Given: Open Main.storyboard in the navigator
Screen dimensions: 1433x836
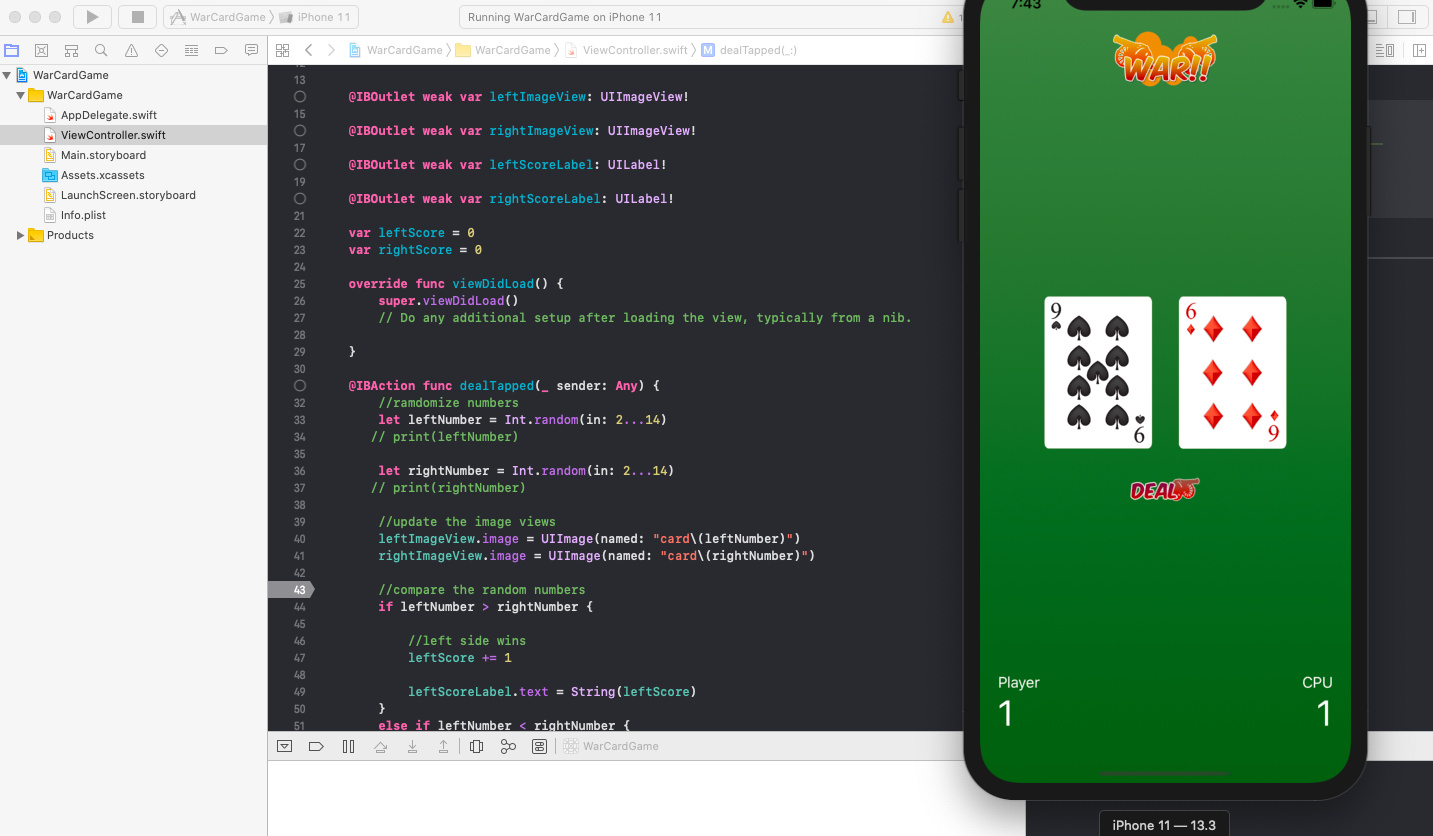Looking at the screenshot, I should [x=103, y=155].
